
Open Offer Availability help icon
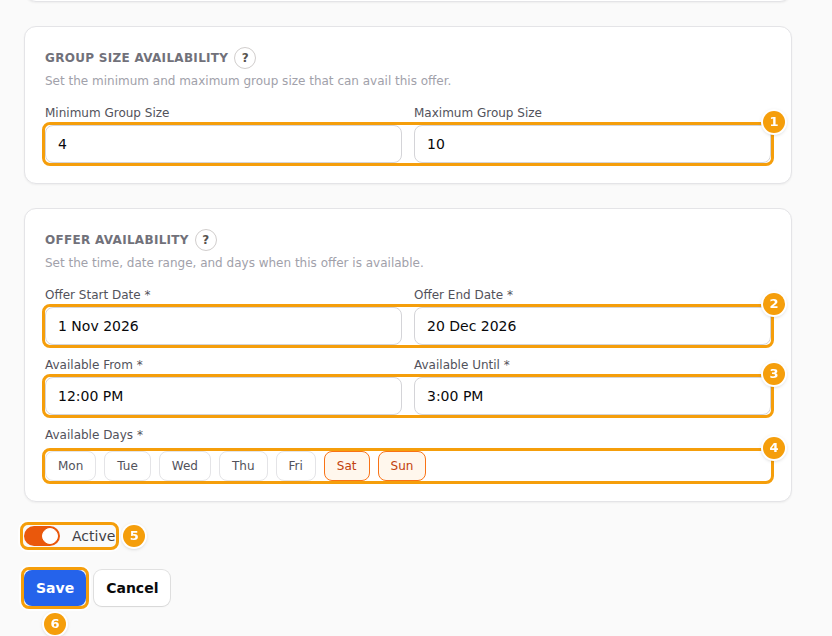point(205,240)
